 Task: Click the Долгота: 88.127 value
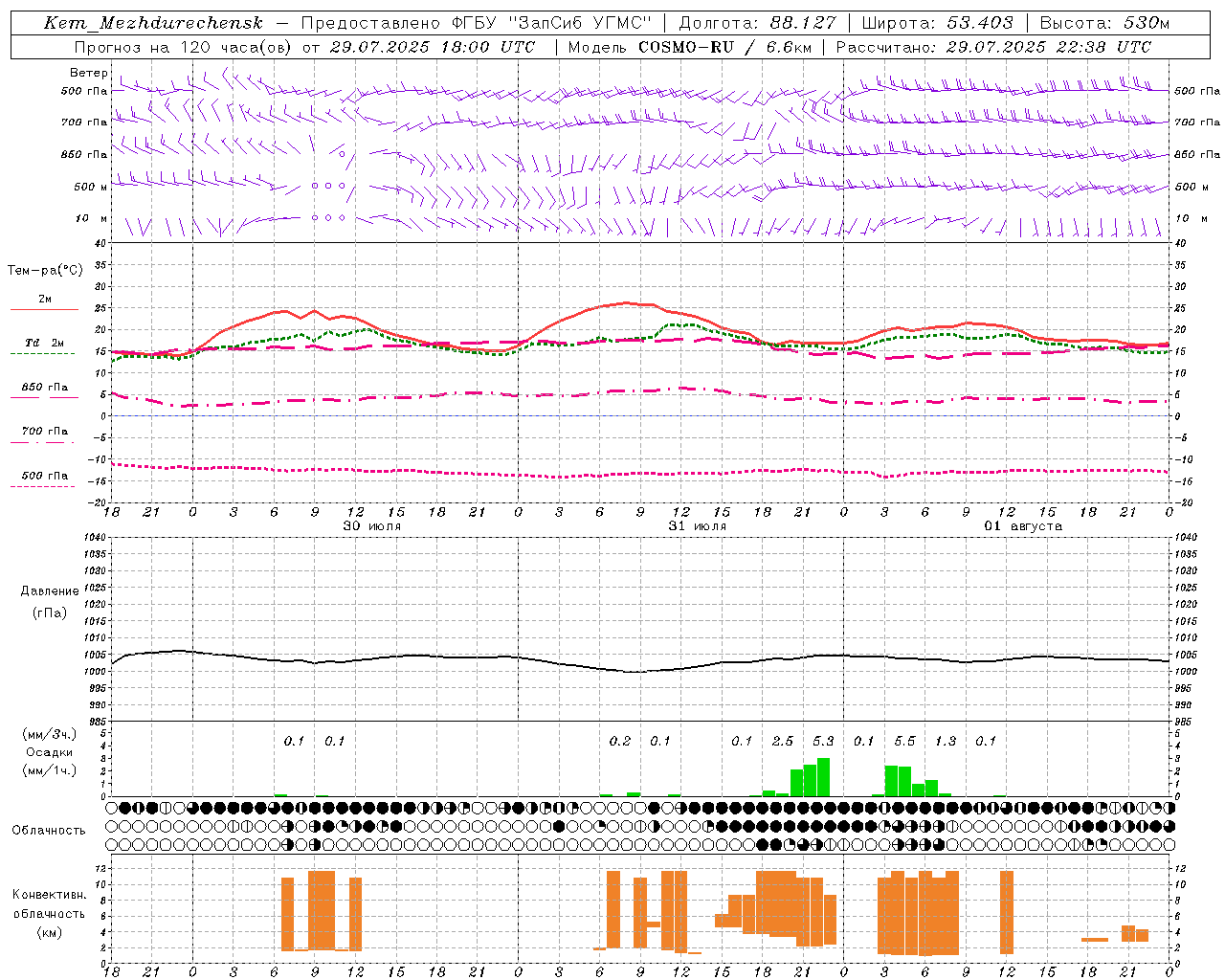[x=757, y=23]
